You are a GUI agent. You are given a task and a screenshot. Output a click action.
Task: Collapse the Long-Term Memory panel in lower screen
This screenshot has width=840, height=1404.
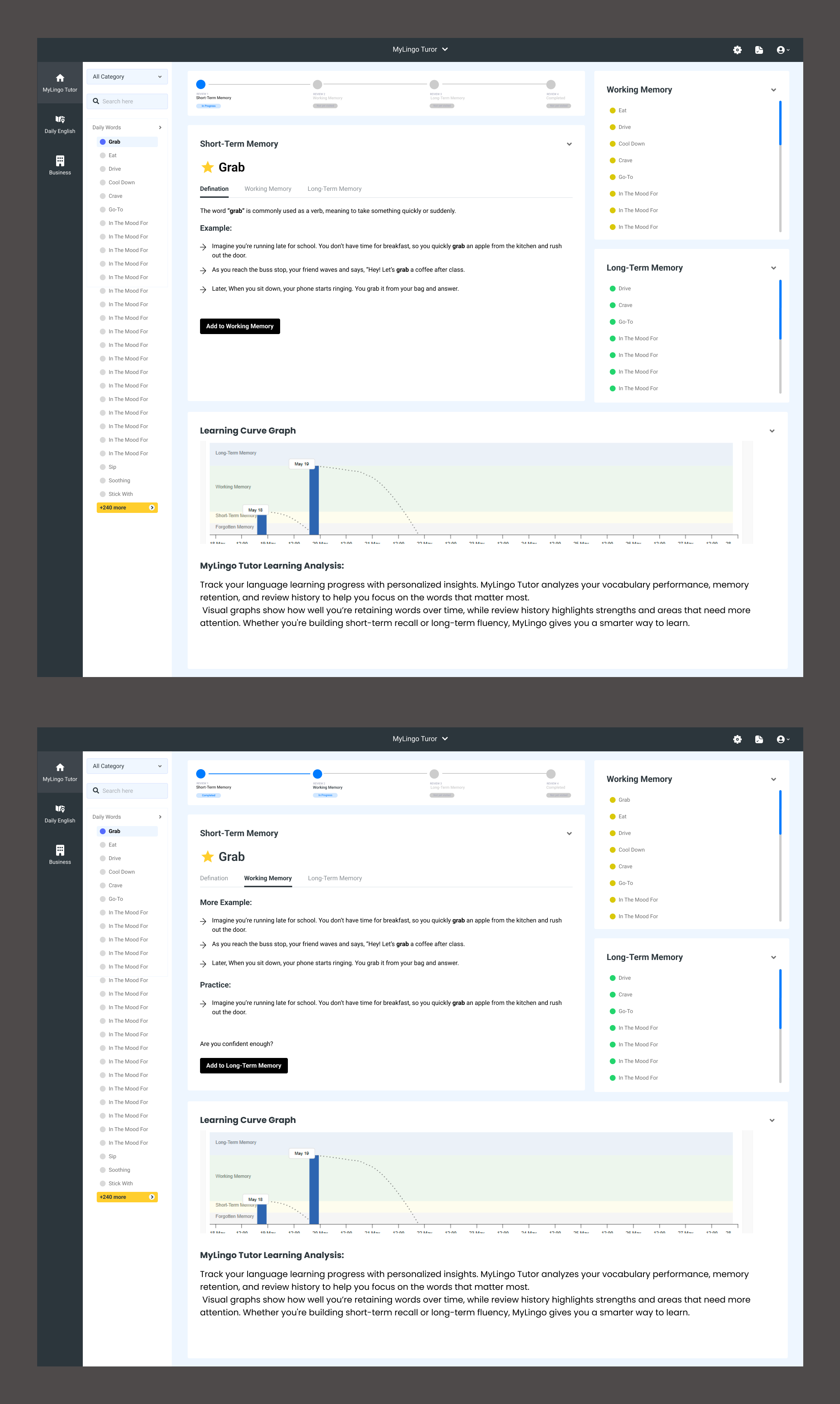(773, 957)
